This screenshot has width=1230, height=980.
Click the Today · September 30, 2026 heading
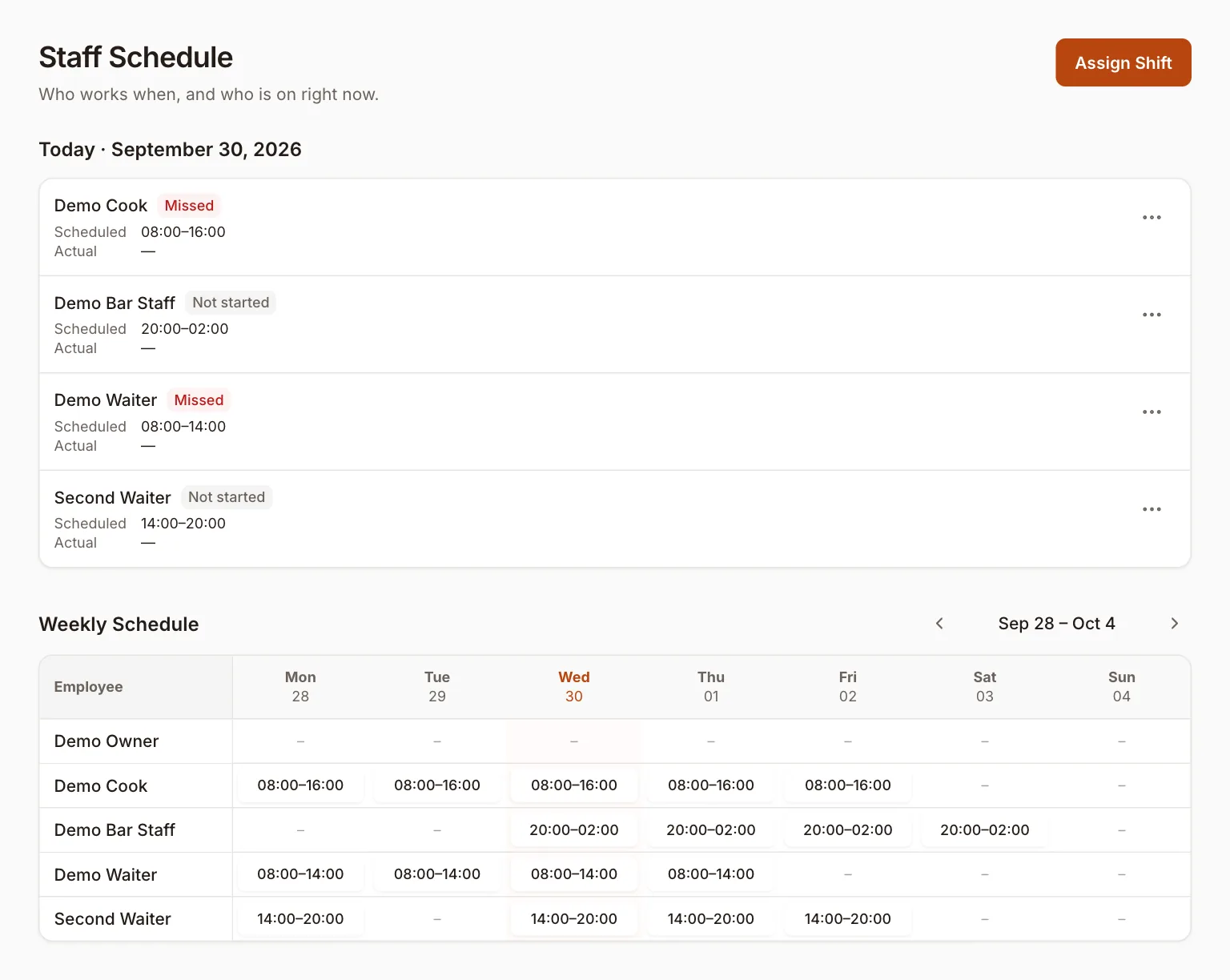click(x=171, y=150)
